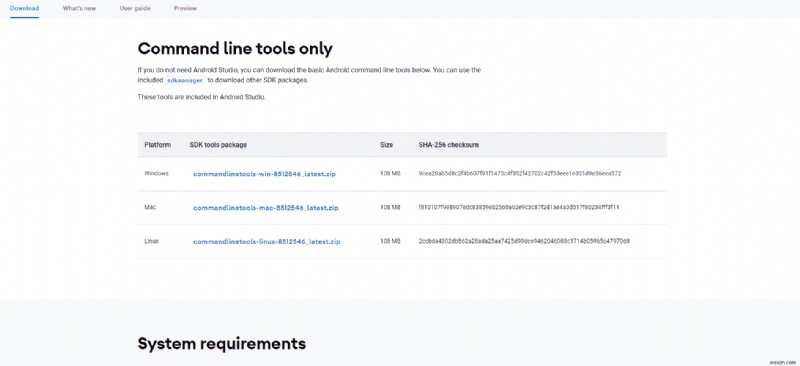
Task: Click the SHA-256 checksum column header
Action: [448, 145]
